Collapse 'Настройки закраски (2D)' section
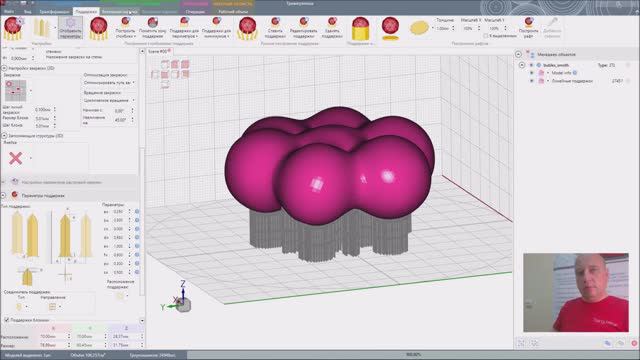The height and width of the screenshot is (360, 640). tap(4, 68)
